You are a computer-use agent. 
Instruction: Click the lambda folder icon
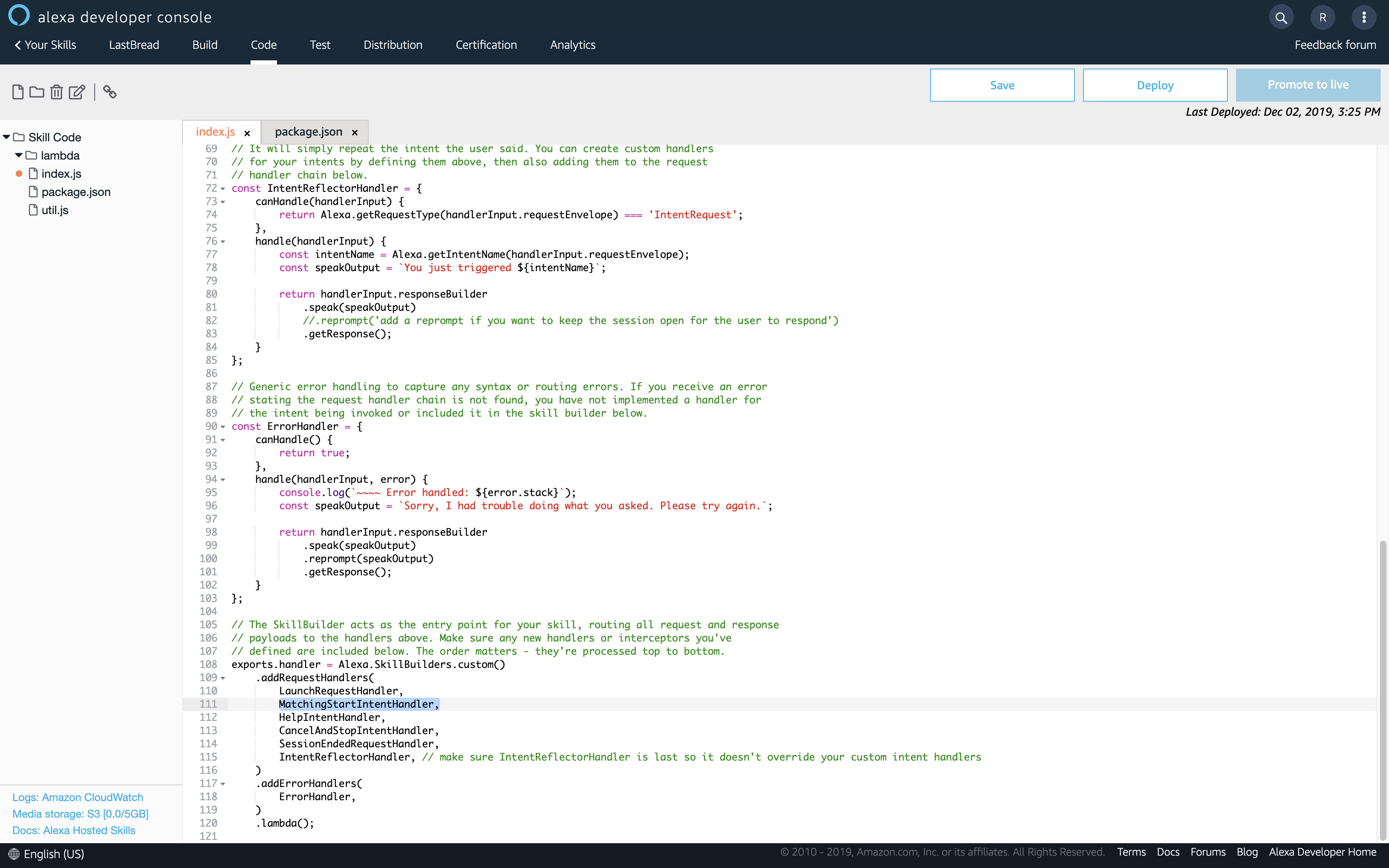click(31, 155)
